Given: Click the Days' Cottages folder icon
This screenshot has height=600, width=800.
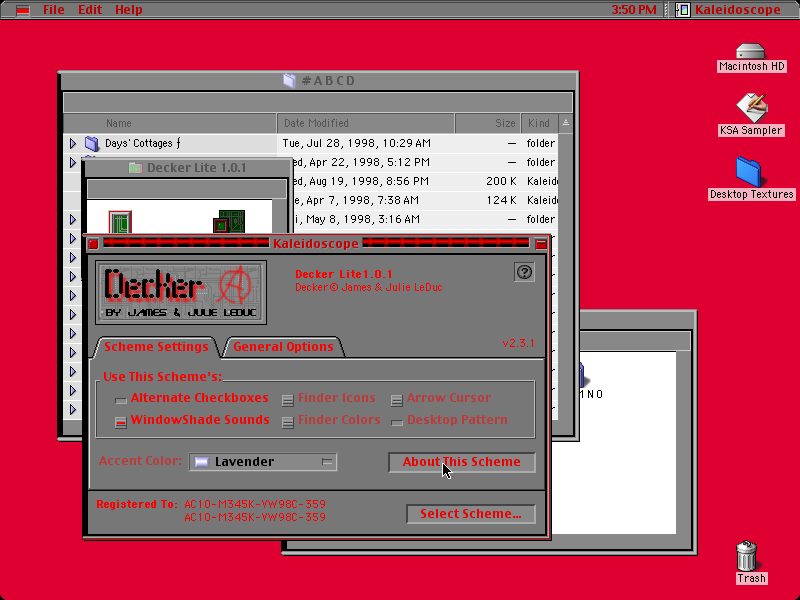Looking at the screenshot, I should 91,143.
